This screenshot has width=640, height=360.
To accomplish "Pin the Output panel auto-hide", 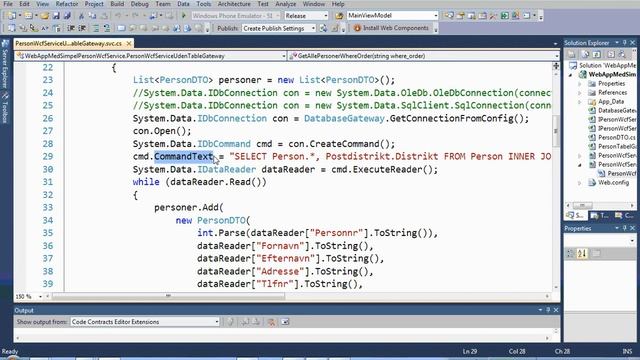I will pyautogui.click(x=548, y=310).
